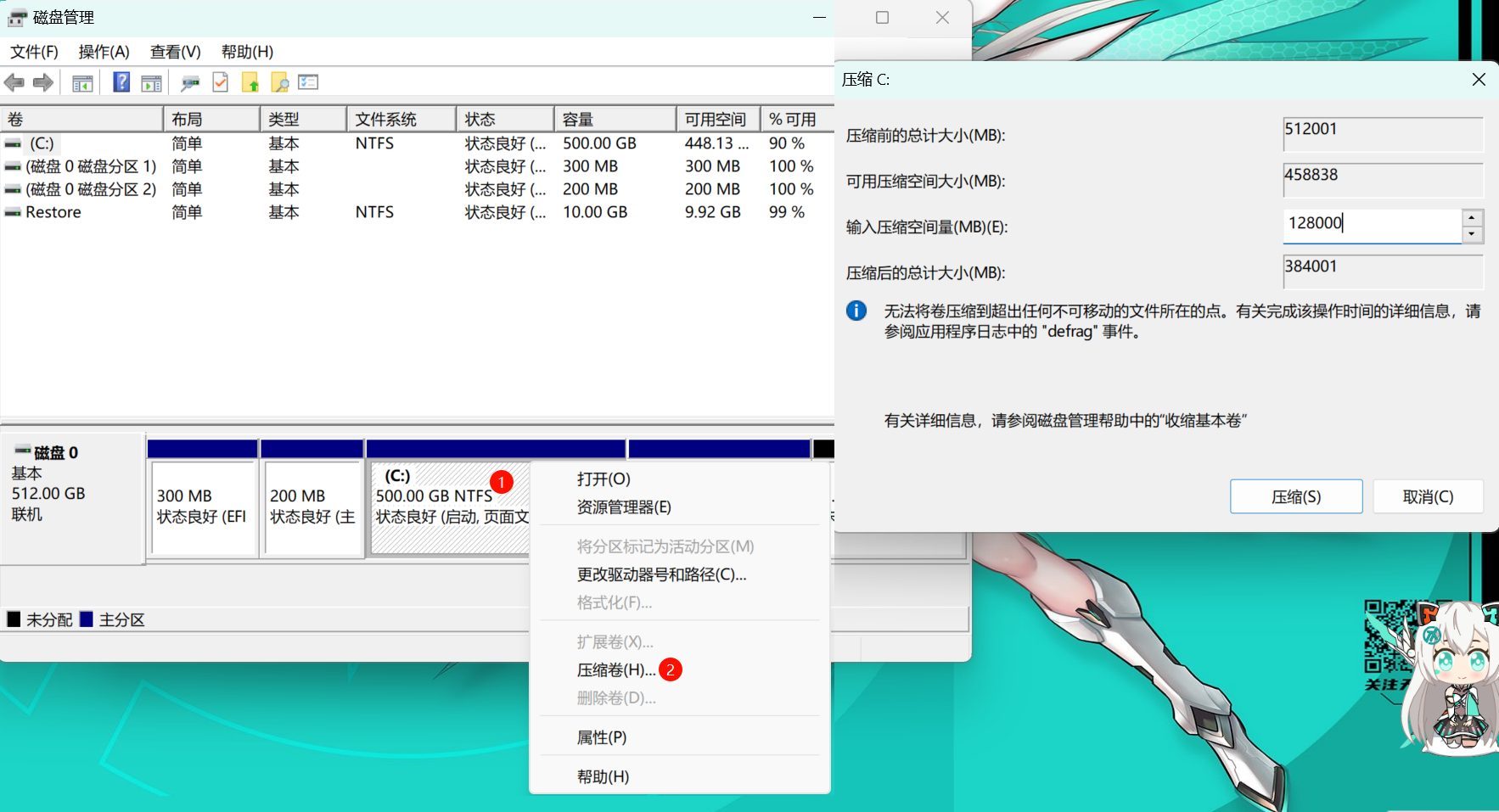
Task: Click the 压缩前的总计大小 field showing 512001
Action: (1384, 134)
